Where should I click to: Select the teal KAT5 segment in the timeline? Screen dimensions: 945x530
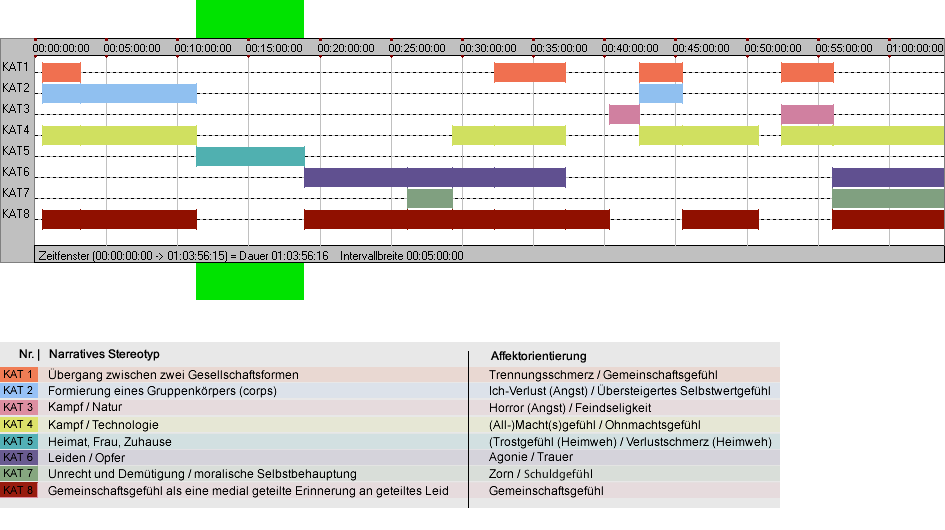250,156
